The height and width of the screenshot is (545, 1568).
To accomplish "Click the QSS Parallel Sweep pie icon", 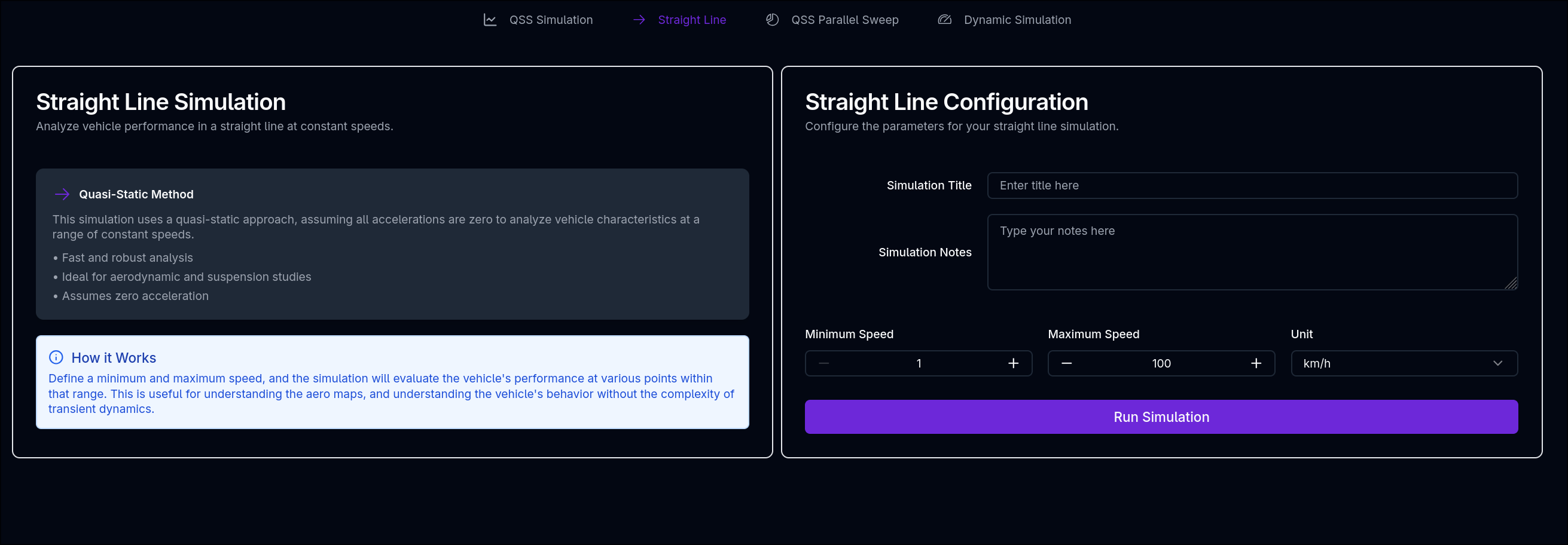I will [772, 20].
